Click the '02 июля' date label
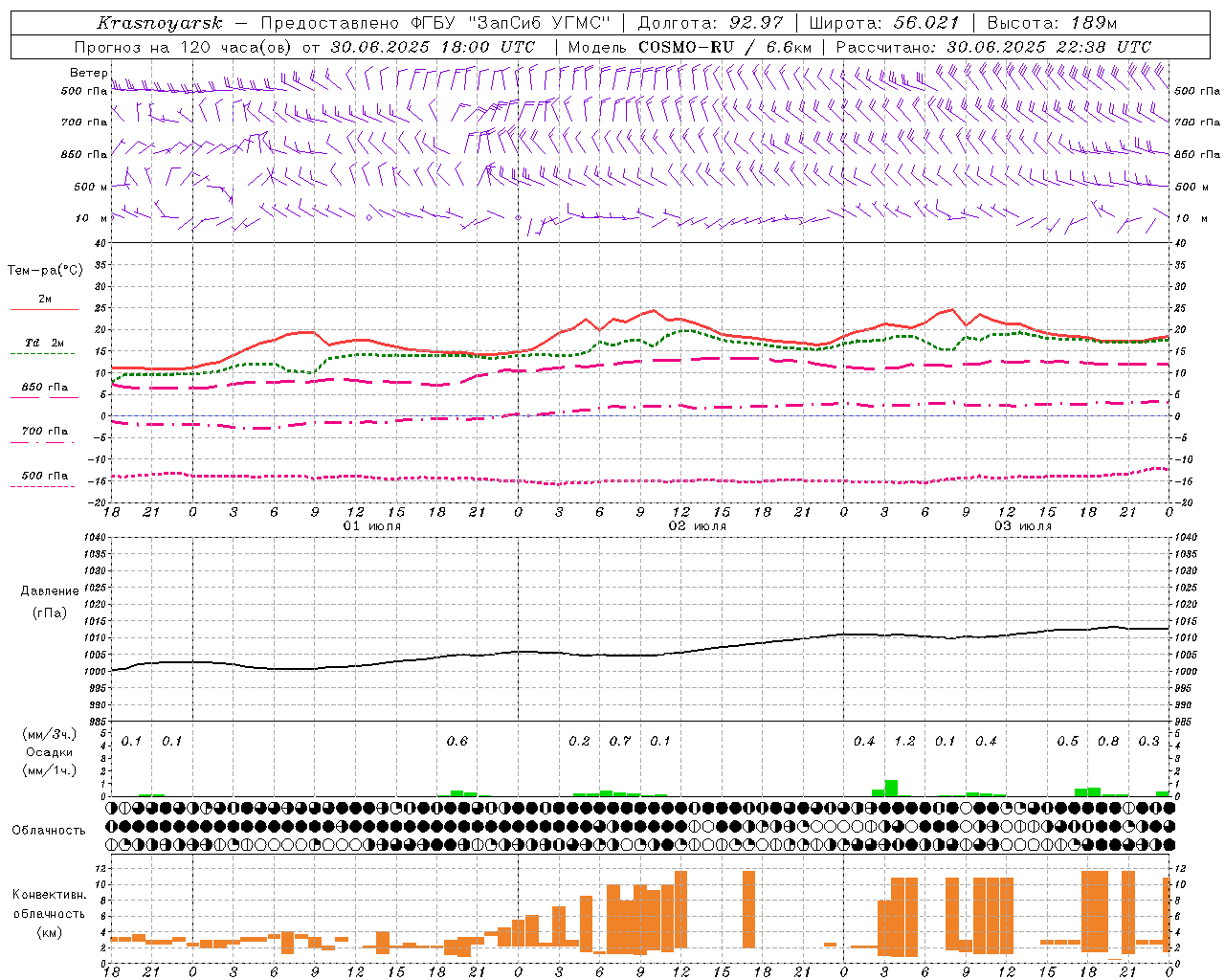Screen dimensions: 1225x980 [x=698, y=526]
